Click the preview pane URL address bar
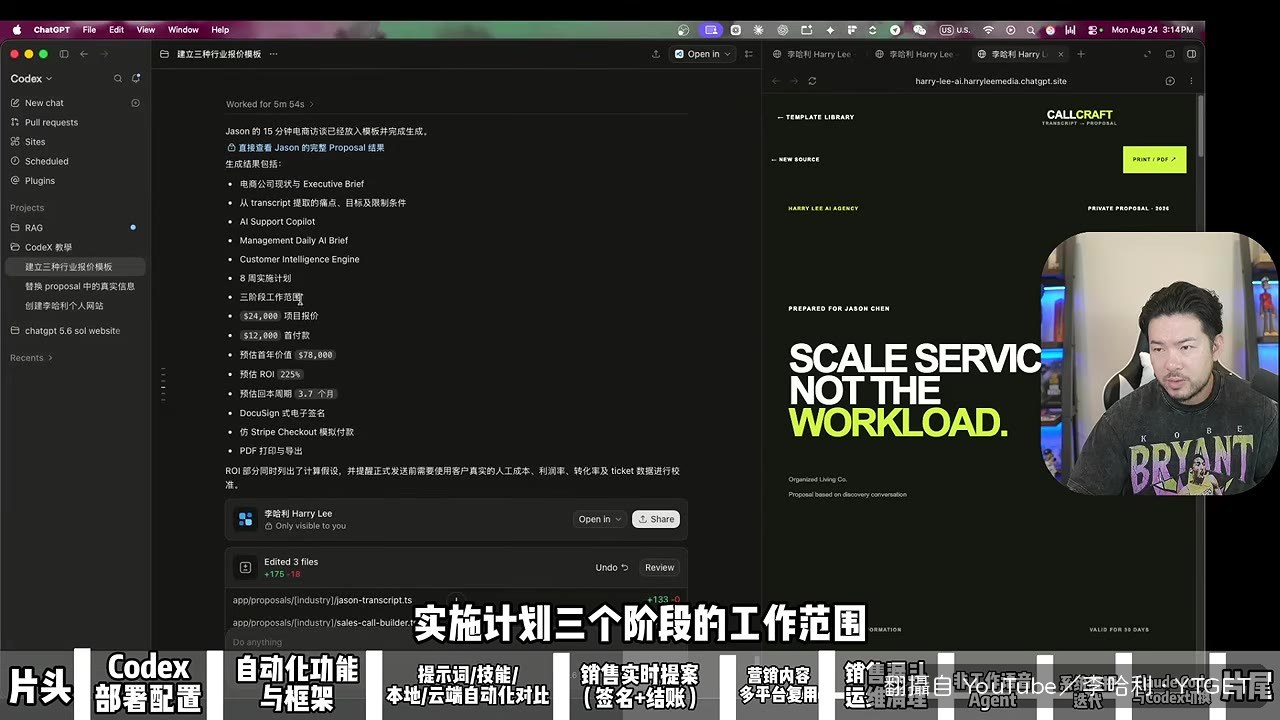The width and height of the screenshot is (1280, 720). point(990,81)
